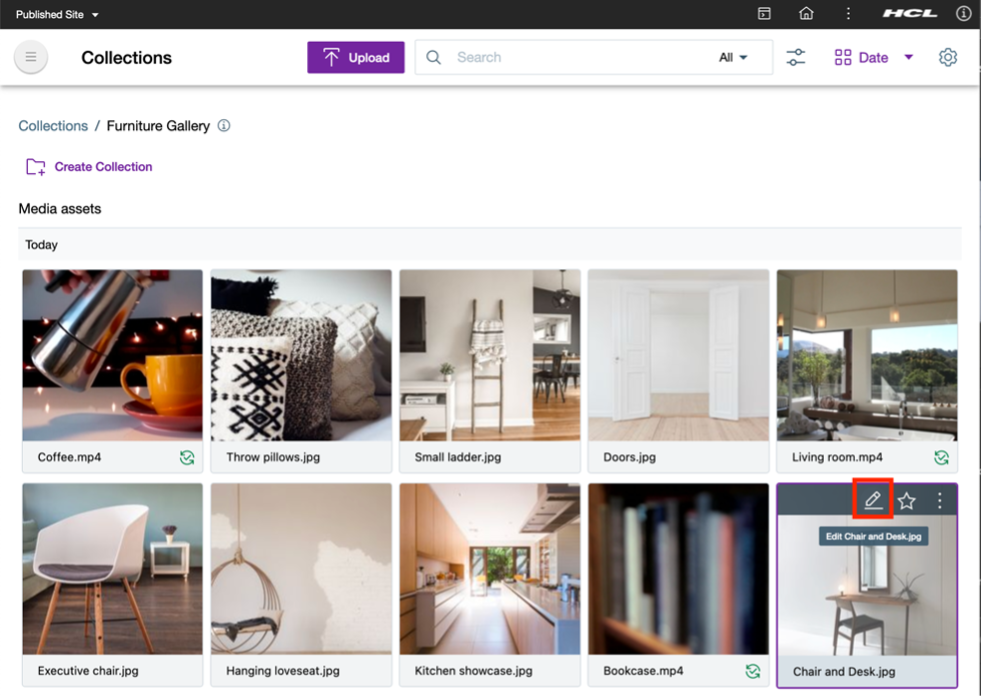This screenshot has width=983, height=699.
Task: Click the info icon beside the HCL logo
Action: [962, 14]
